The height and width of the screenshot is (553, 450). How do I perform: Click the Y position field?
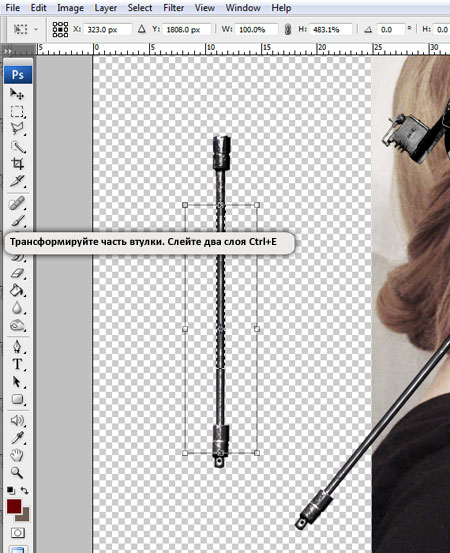(187, 30)
